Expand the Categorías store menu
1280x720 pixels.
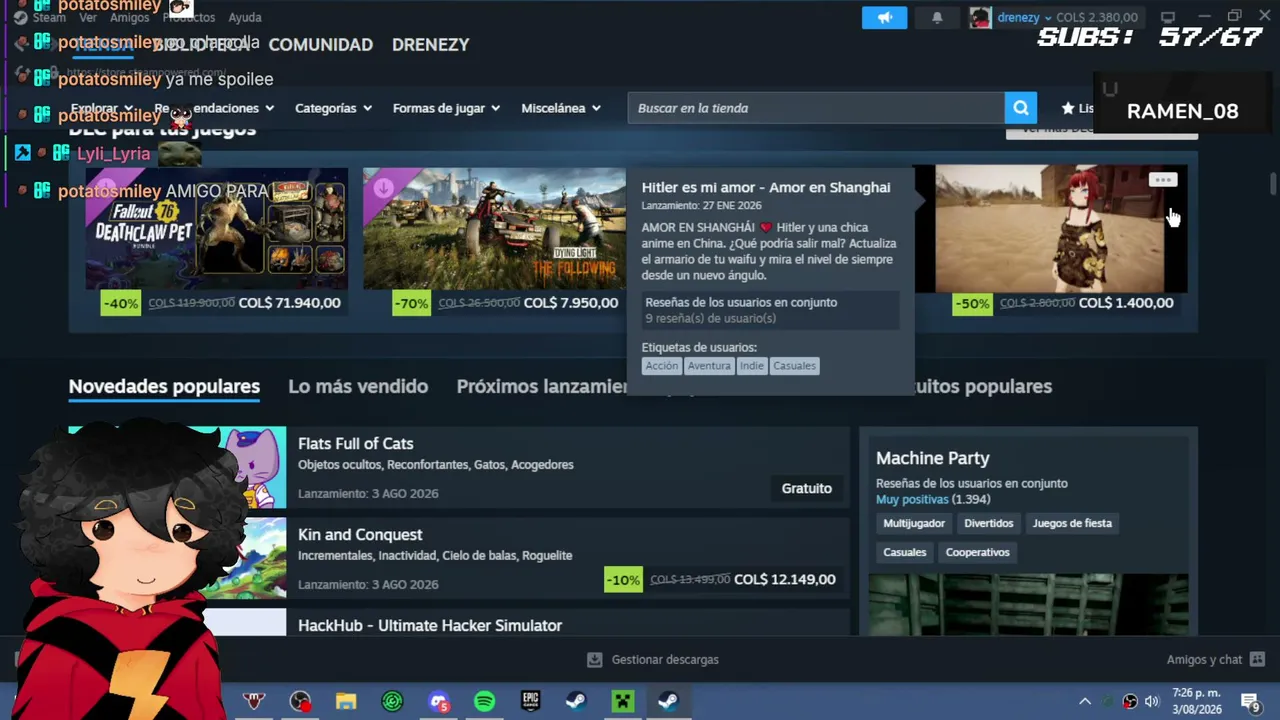[334, 108]
